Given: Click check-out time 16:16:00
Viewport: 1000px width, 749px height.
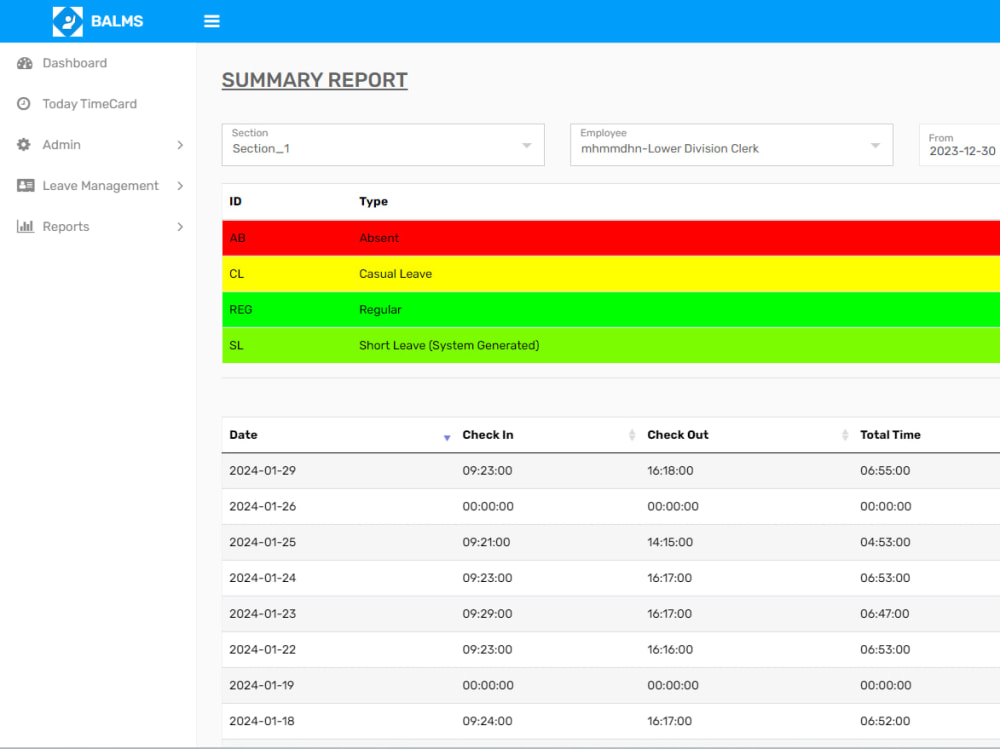Looking at the screenshot, I should (x=670, y=649).
